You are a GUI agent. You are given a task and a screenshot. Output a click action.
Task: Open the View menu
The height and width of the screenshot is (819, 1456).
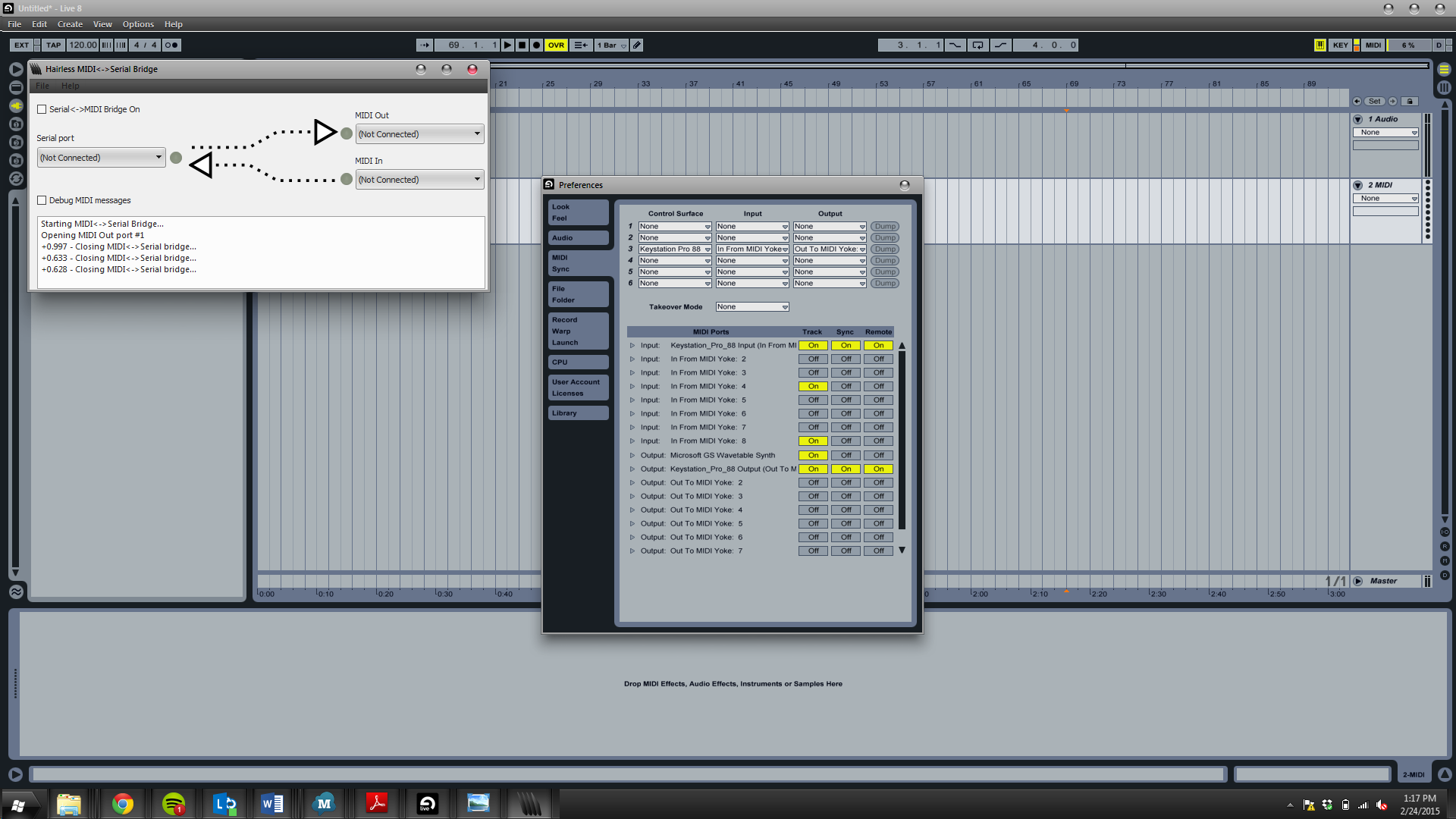(x=102, y=24)
